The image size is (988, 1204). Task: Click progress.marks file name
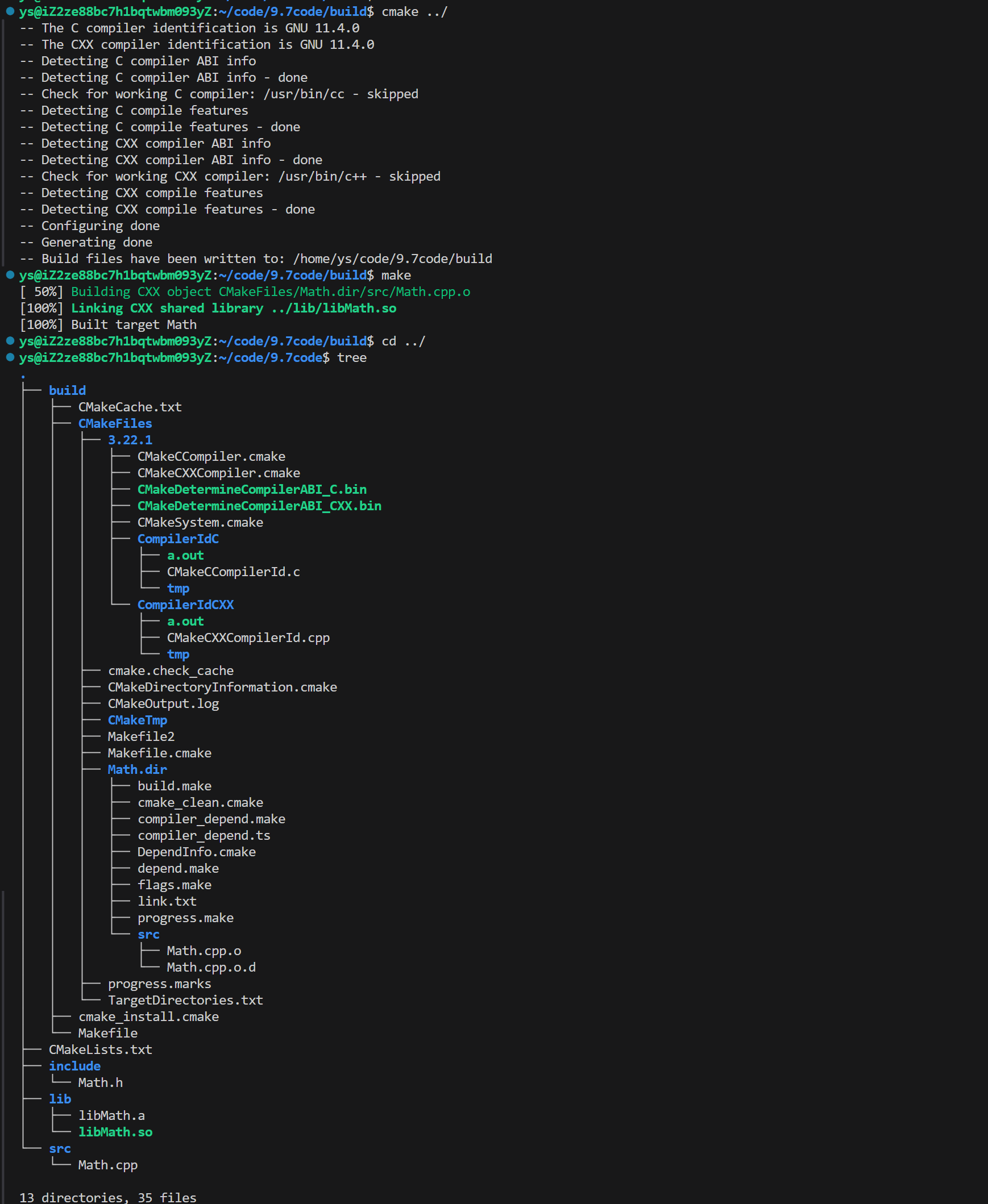(x=159, y=985)
